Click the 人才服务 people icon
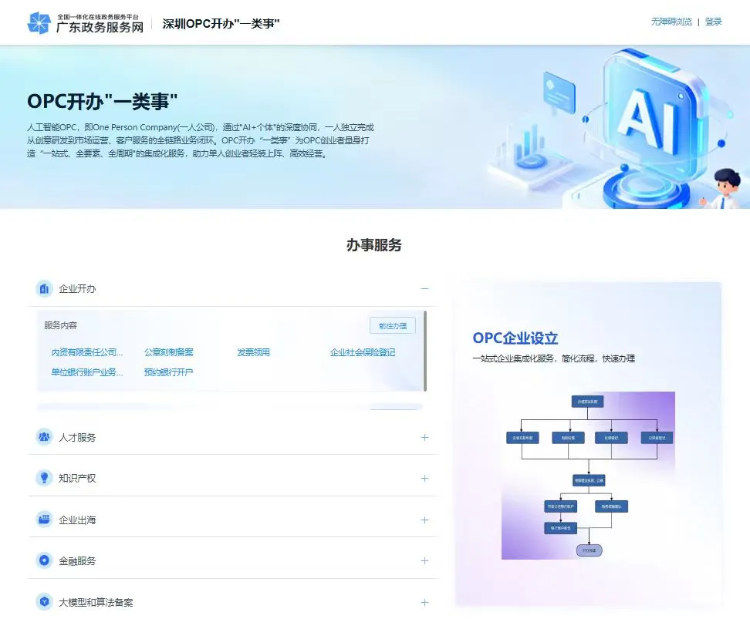 (44, 437)
